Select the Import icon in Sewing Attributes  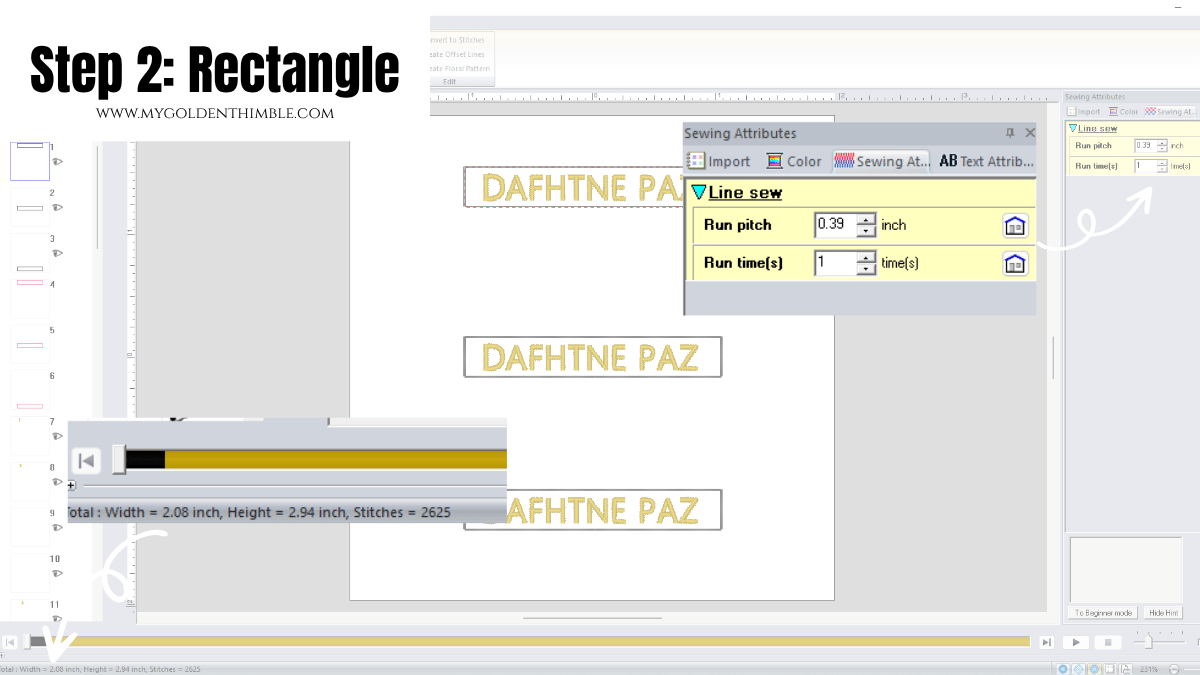[x=718, y=161]
